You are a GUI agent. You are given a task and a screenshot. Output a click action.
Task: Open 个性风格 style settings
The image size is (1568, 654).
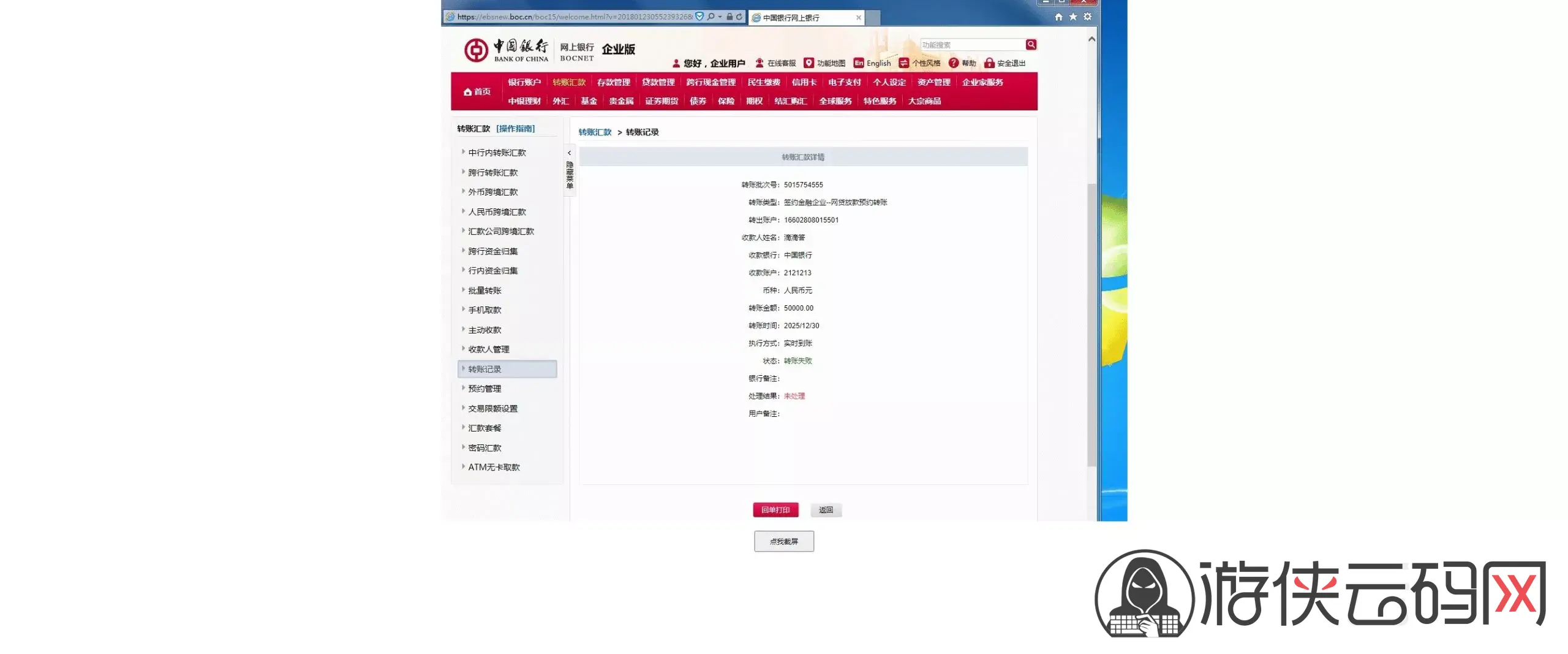[x=919, y=63]
